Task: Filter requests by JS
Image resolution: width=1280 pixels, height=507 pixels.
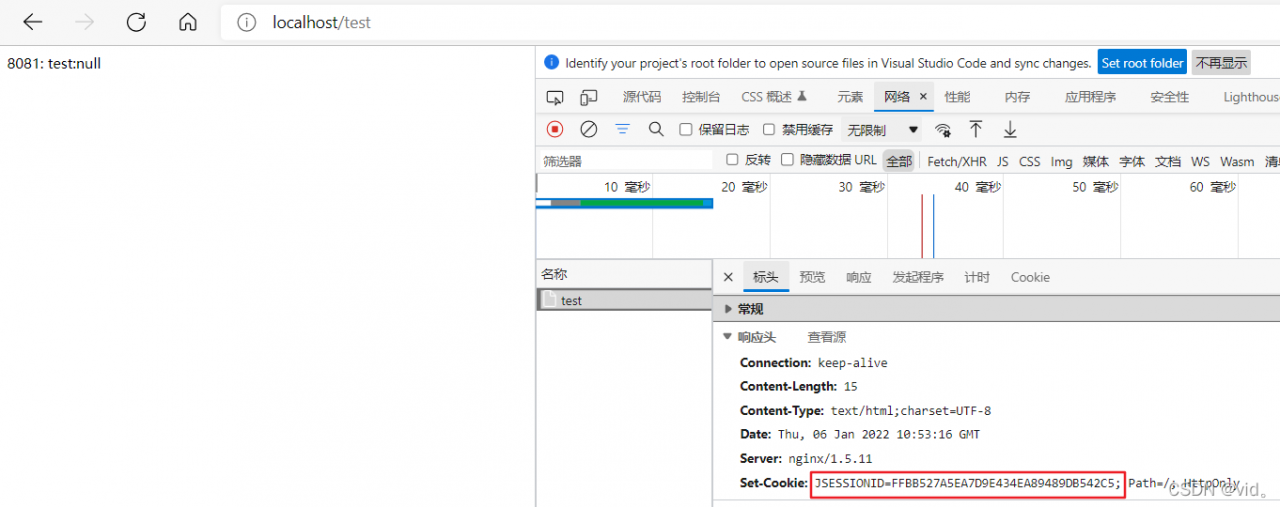Action: coord(1002,161)
